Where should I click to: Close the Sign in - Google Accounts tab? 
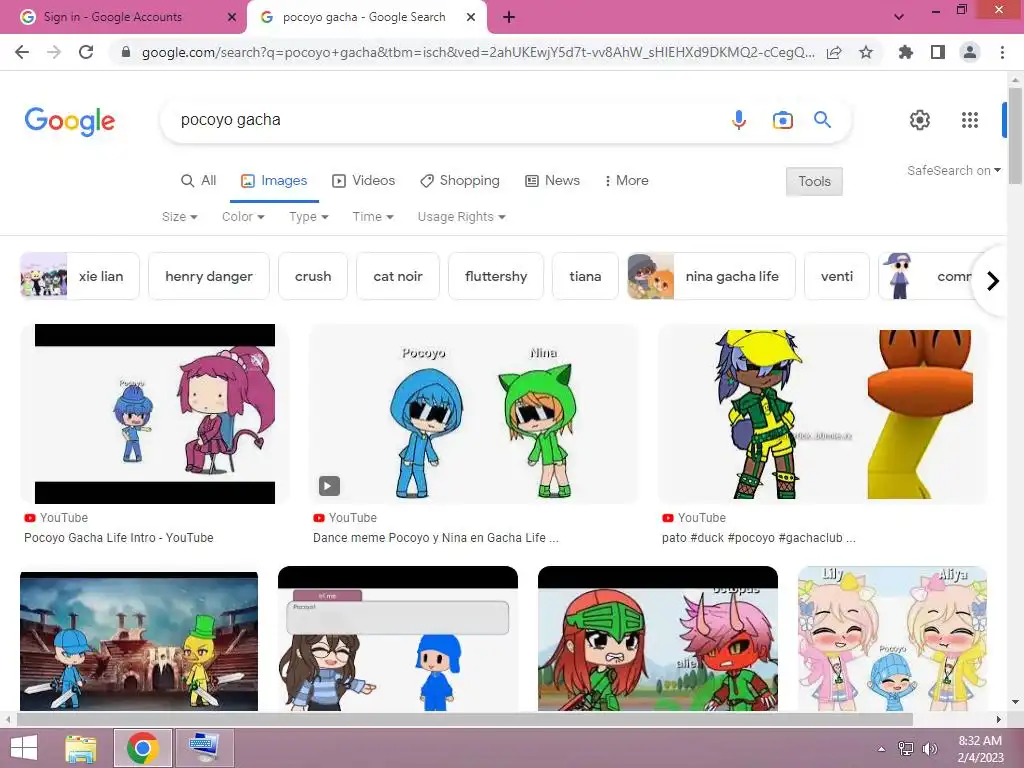[x=232, y=17]
